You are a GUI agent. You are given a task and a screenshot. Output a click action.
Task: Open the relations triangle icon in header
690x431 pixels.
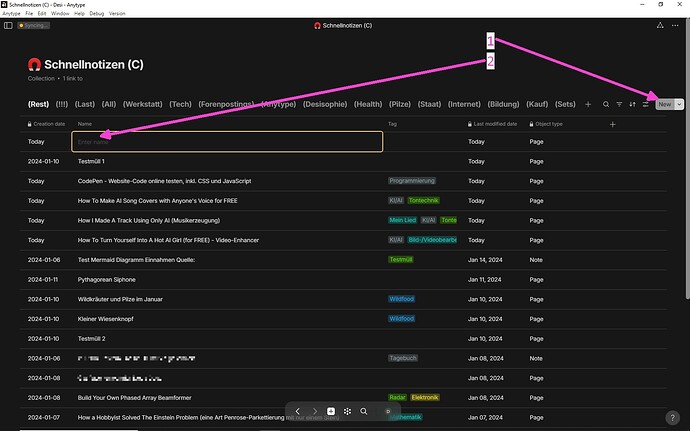660,26
